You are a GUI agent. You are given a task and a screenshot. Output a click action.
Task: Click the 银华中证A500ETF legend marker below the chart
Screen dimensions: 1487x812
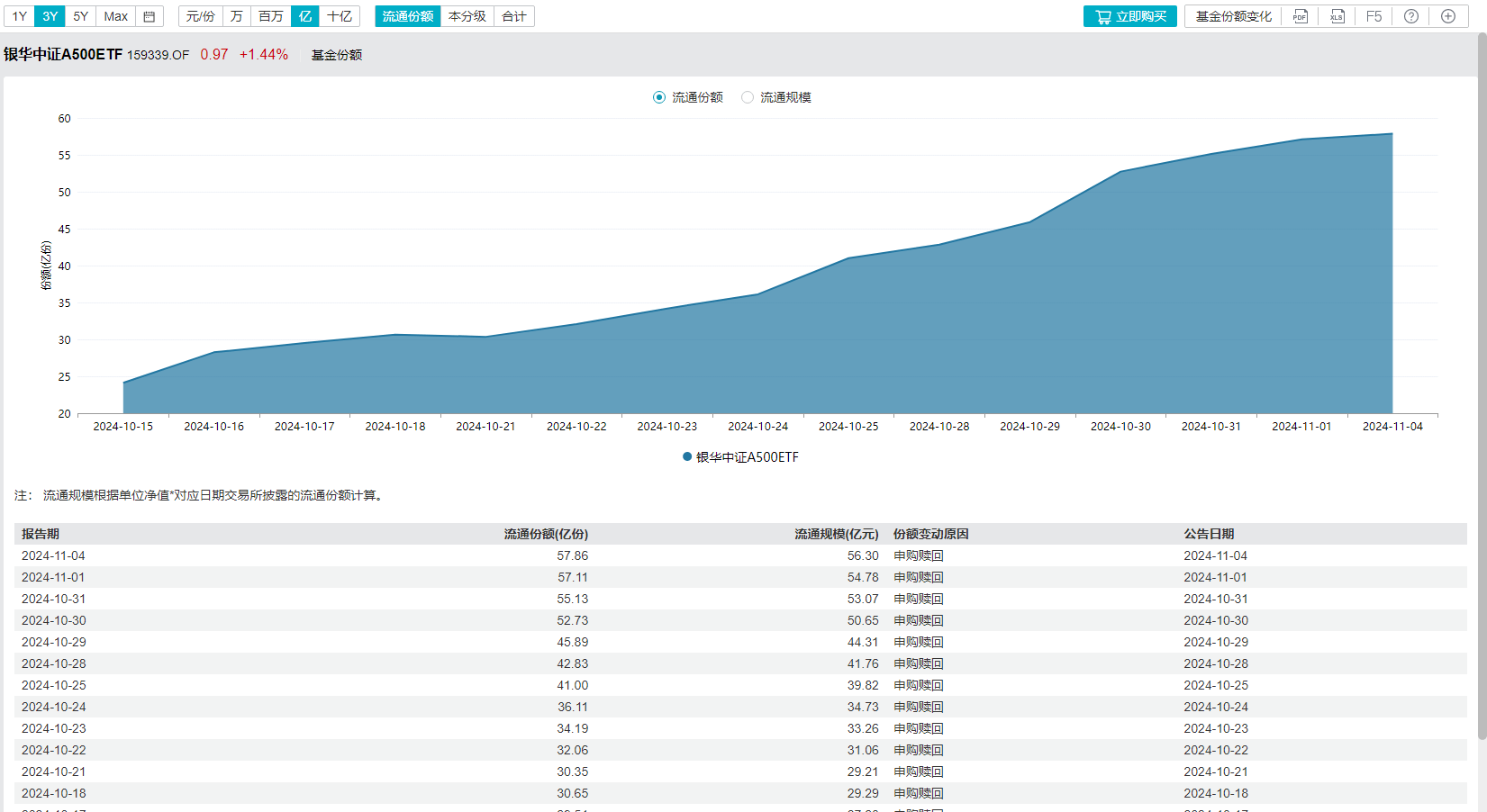click(x=686, y=457)
